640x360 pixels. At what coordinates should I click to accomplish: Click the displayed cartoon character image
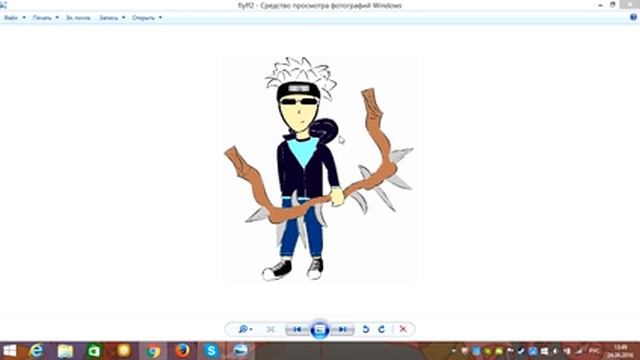tap(320, 169)
